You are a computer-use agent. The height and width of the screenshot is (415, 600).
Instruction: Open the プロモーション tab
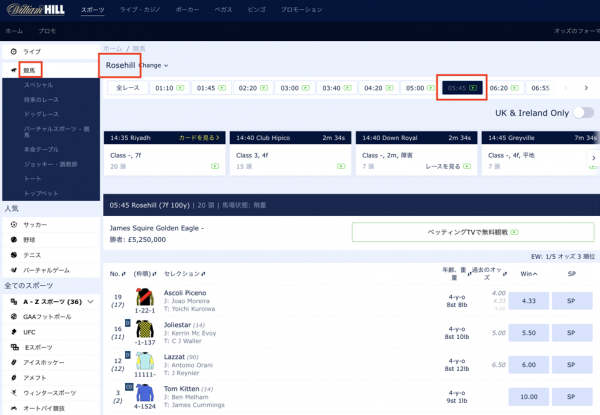pos(302,10)
